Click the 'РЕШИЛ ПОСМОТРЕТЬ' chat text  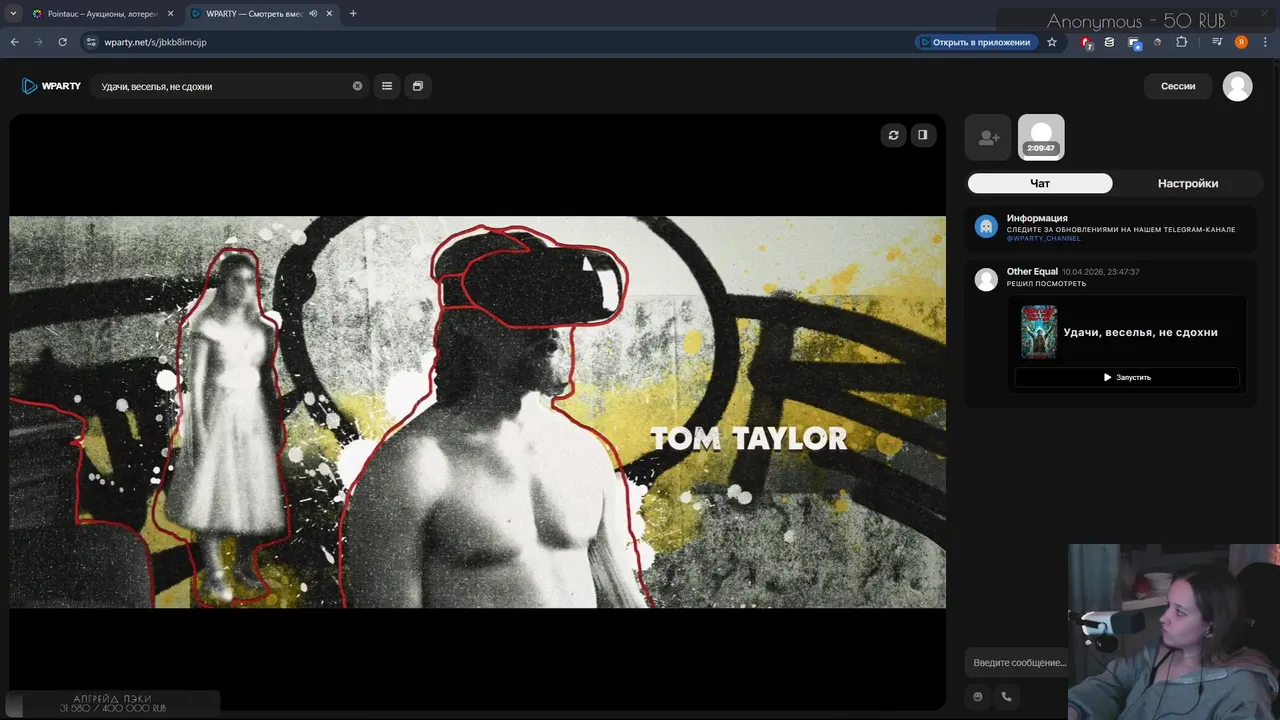(1046, 284)
